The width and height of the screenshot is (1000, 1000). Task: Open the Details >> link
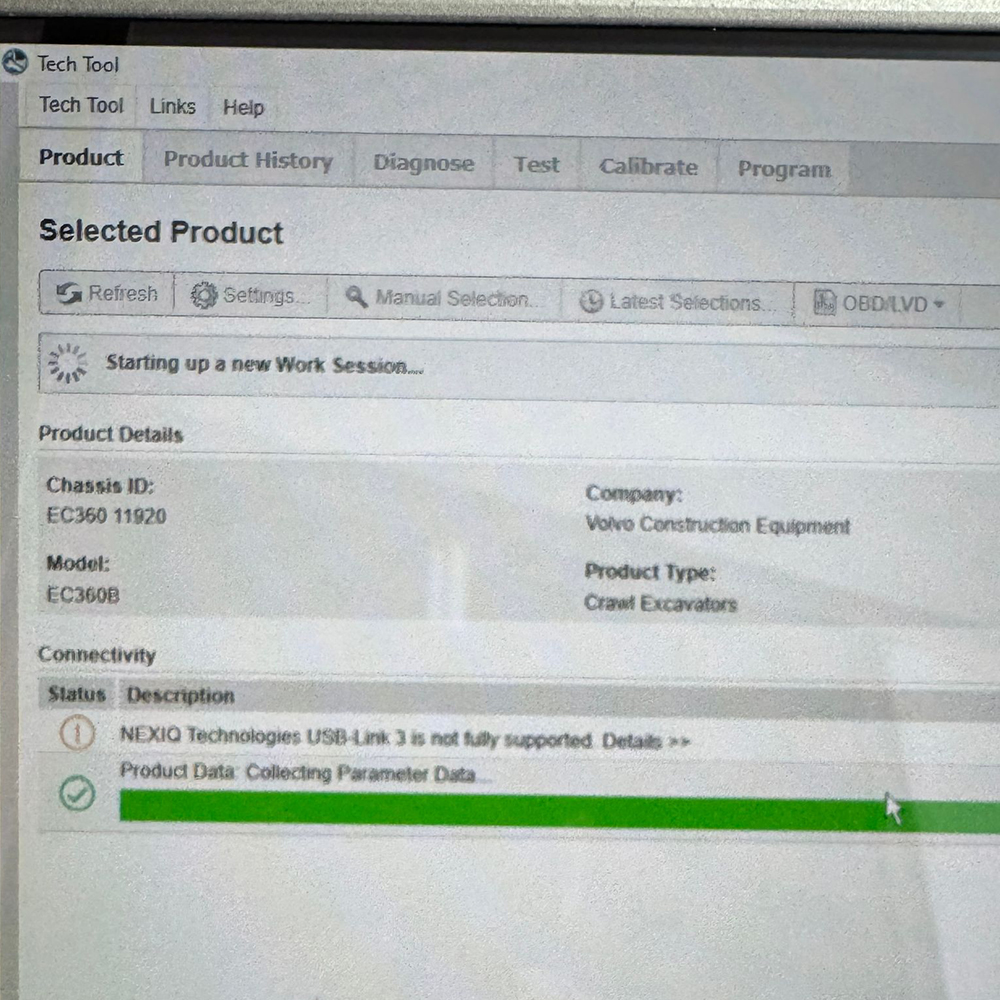pos(646,741)
